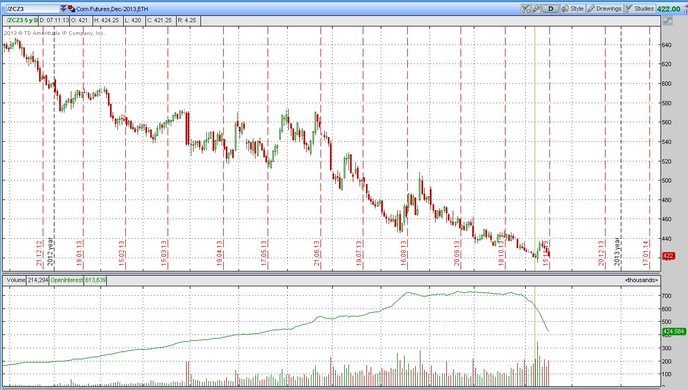
Task: Click the Studies flask icon
Action: [x=629, y=8]
